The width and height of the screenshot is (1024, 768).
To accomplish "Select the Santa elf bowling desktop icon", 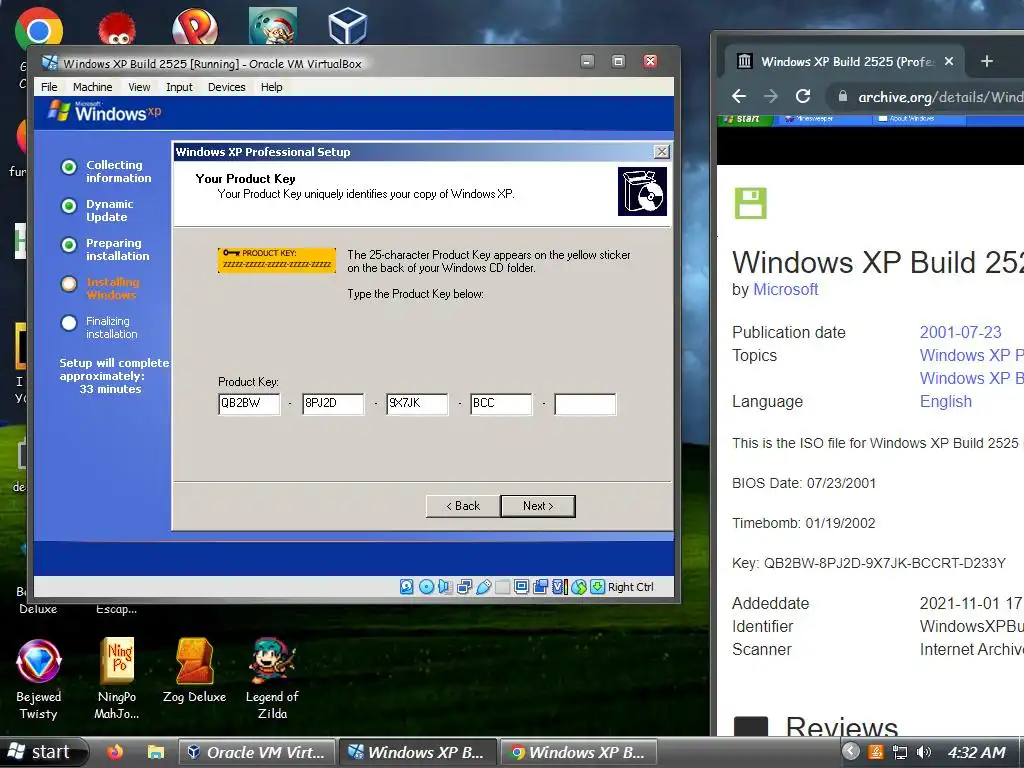I will click(273, 26).
